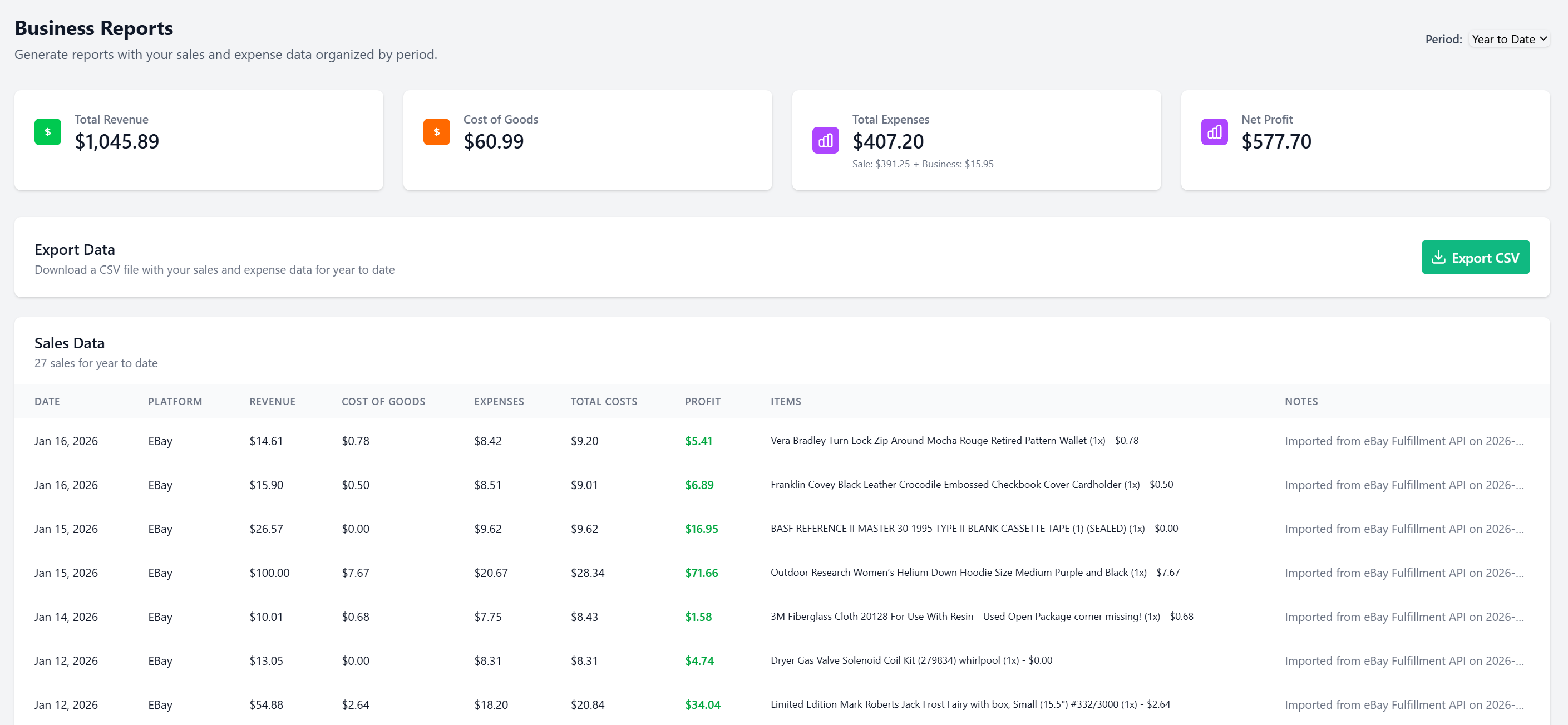Click the green dollar icon on Total Revenue card
This screenshot has height=725, width=1568.
click(47, 131)
